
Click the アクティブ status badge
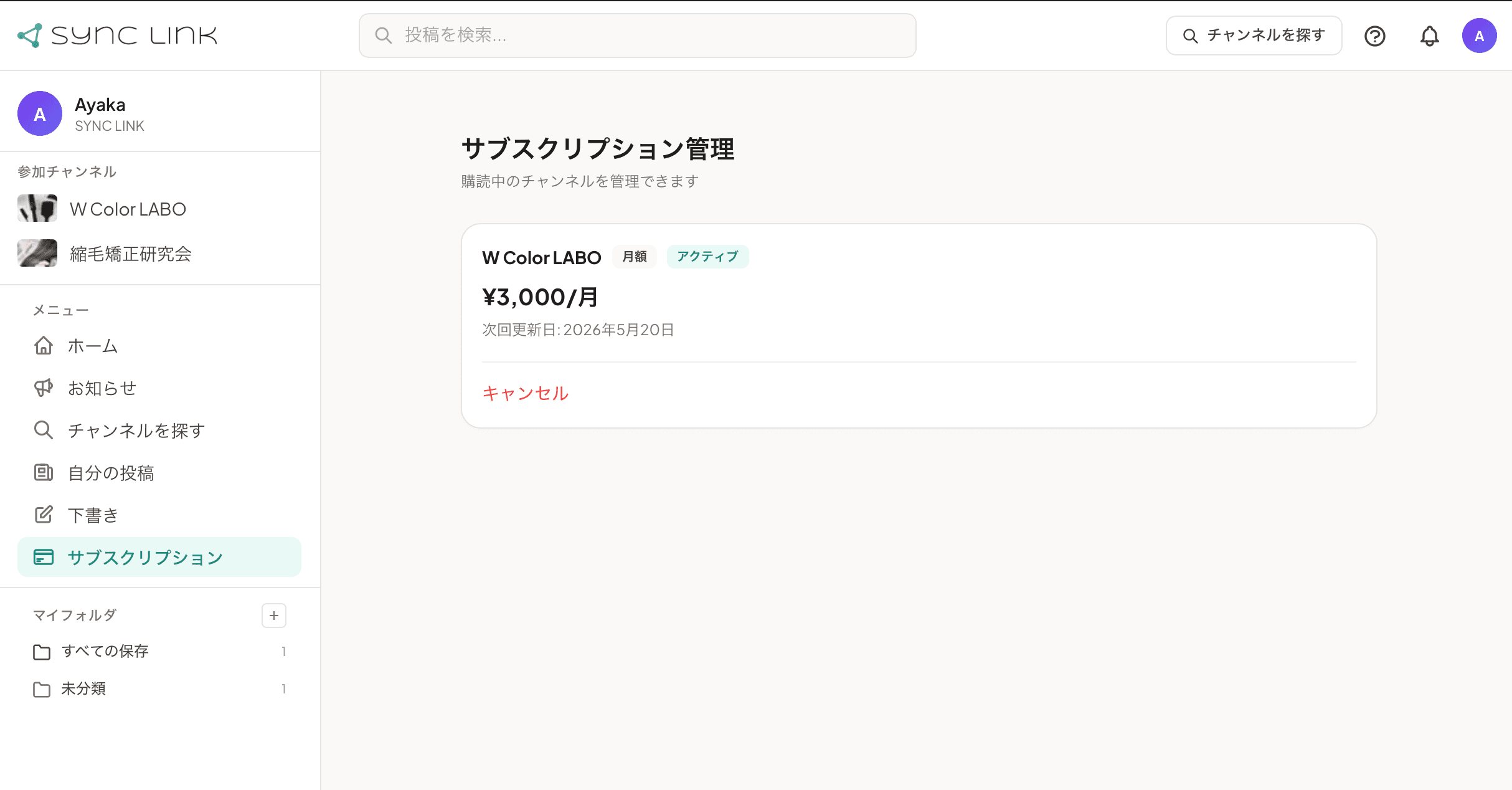[x=707, y=256]
